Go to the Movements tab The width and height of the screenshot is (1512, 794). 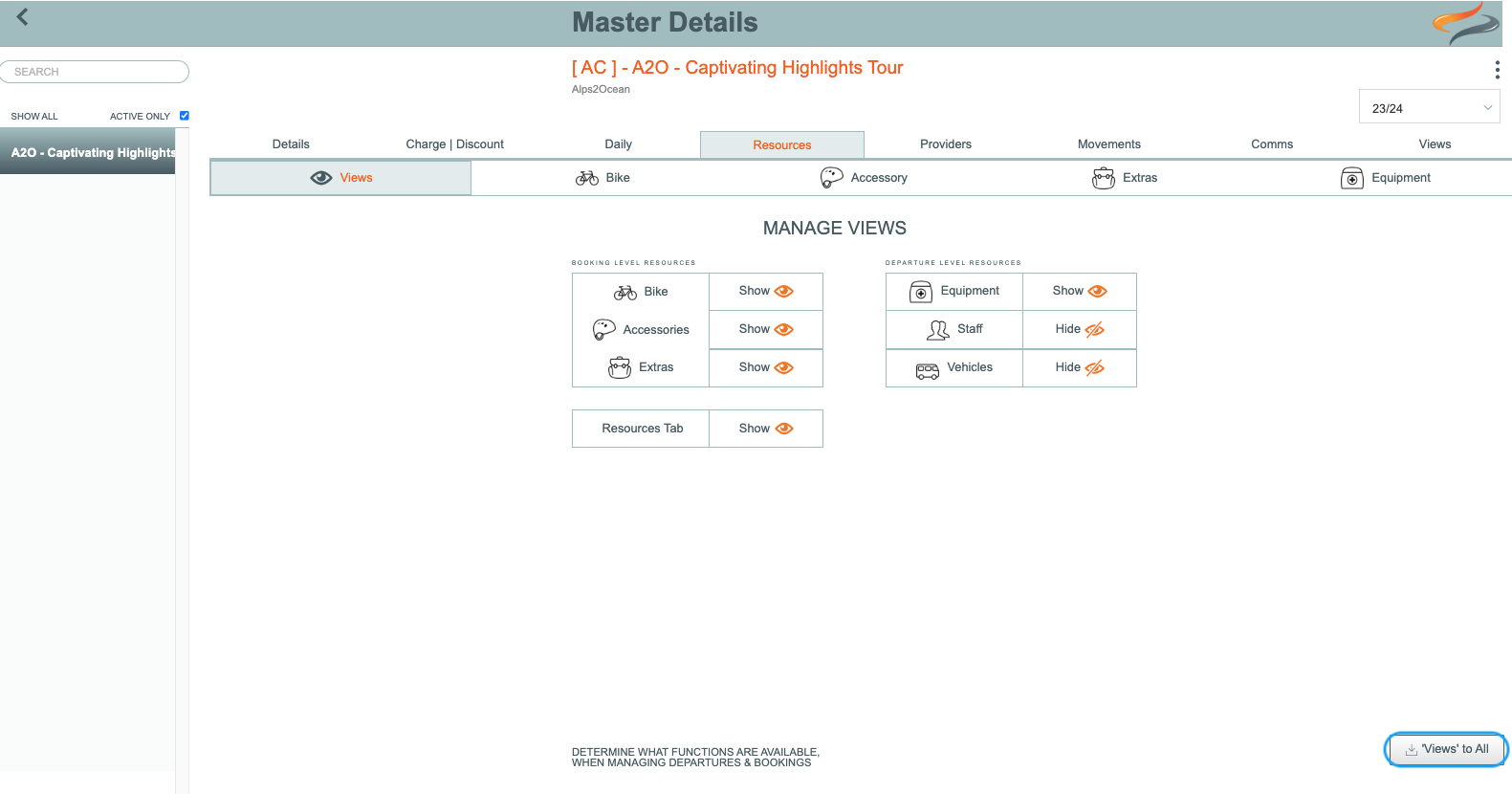point(1109,144)
